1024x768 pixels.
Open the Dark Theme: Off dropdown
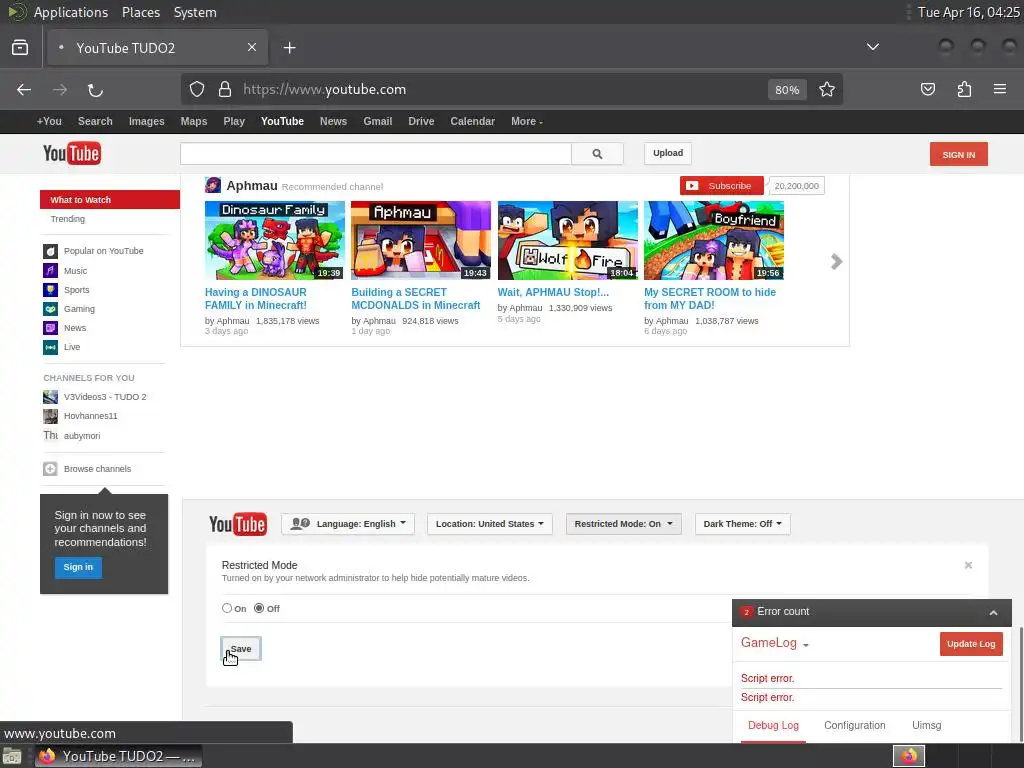[743, 524]
